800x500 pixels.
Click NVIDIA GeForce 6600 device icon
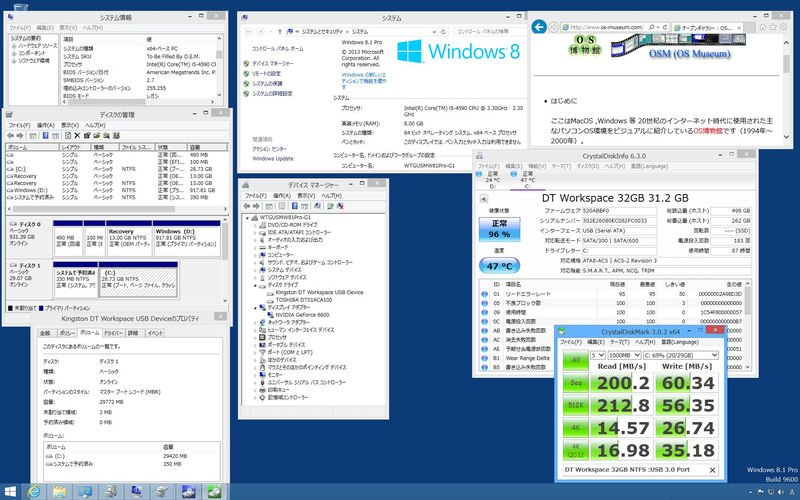click(x=270, y=315)
